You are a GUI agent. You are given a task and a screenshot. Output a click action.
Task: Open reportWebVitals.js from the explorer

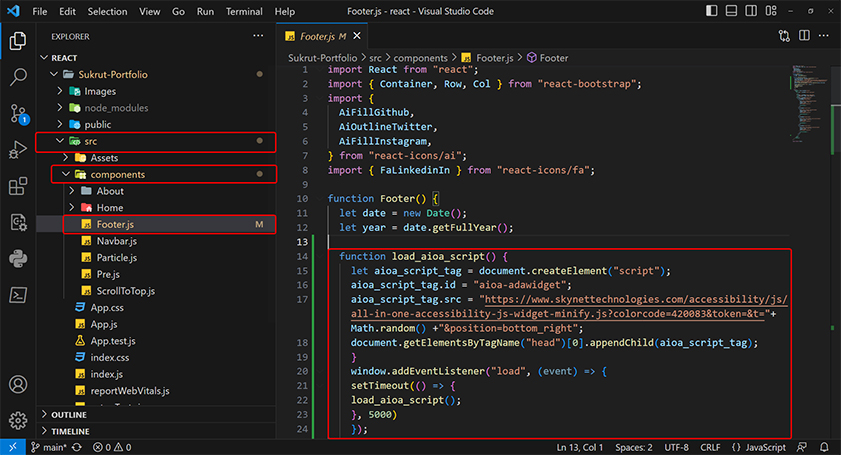156,391
